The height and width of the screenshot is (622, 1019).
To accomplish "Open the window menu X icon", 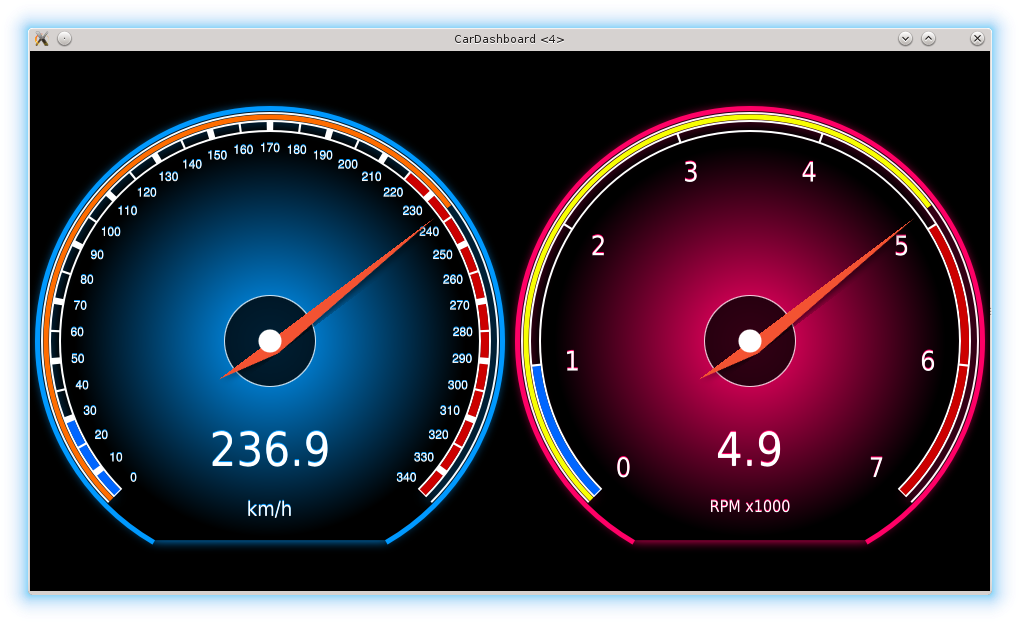I will tap(41, 39).
